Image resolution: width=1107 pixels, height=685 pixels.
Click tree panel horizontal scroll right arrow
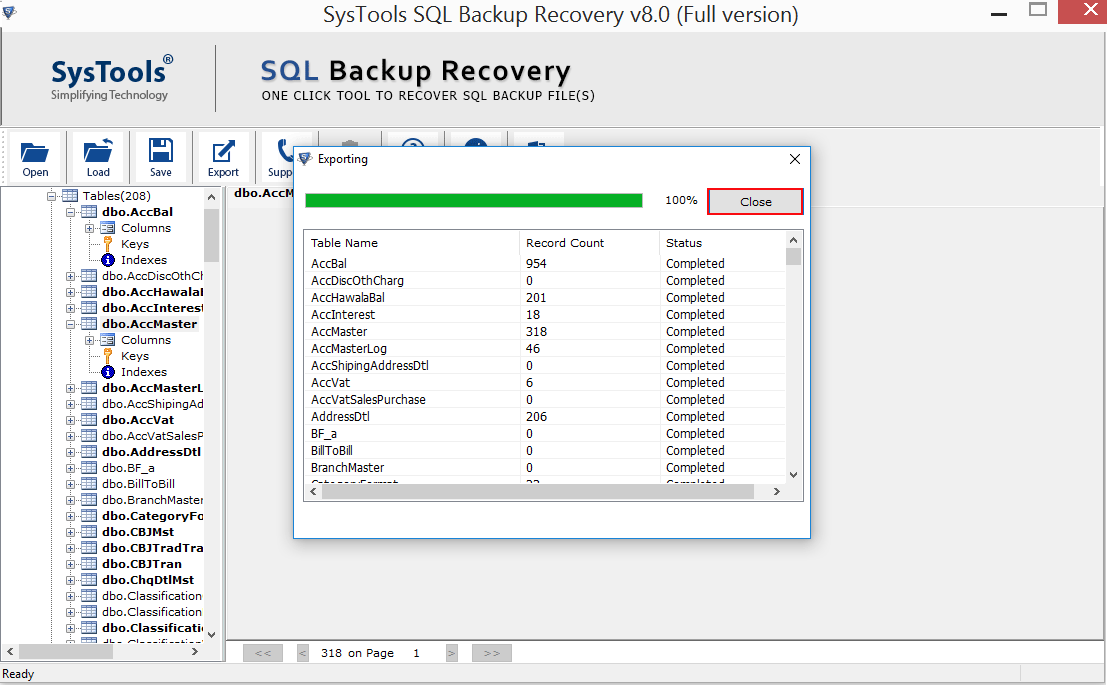(x=195, y=652)
